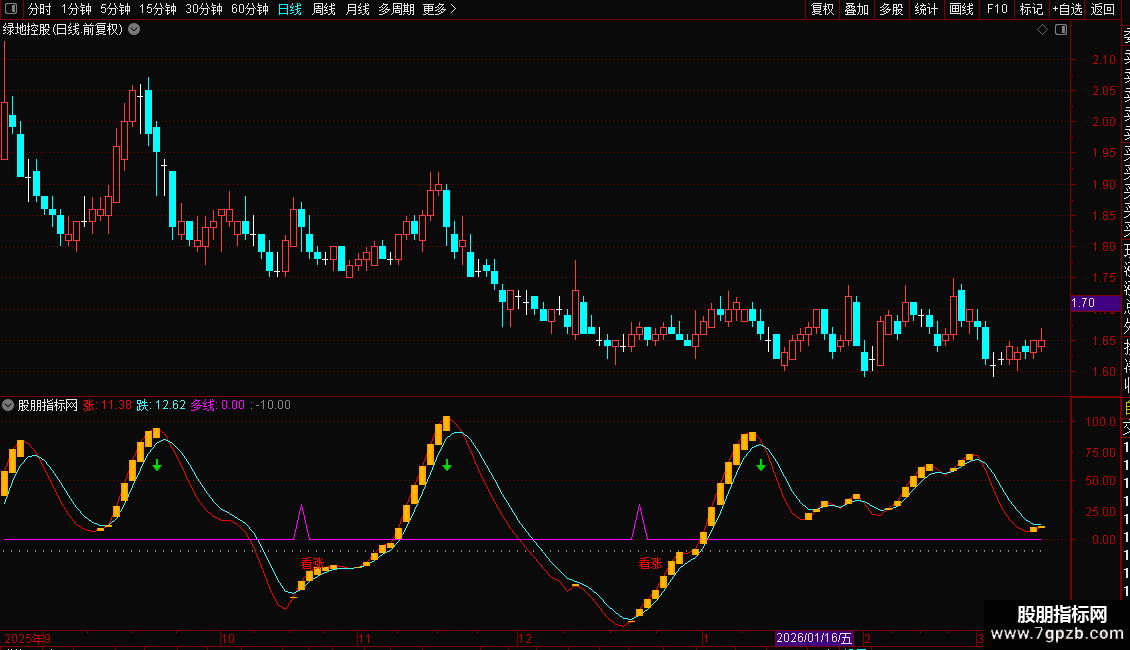Image resolution: width=1130 pixels, height=650 pixels.
Task: Click the diamond icon above the price axis
Action: (x=1042, y=30)
